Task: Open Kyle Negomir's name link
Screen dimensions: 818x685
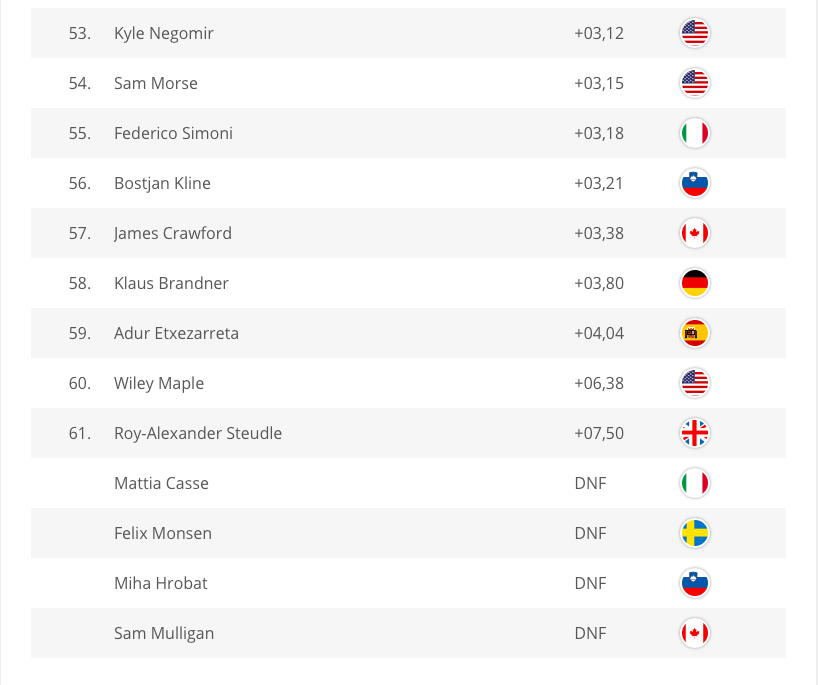Action: [x=163, y=33]
